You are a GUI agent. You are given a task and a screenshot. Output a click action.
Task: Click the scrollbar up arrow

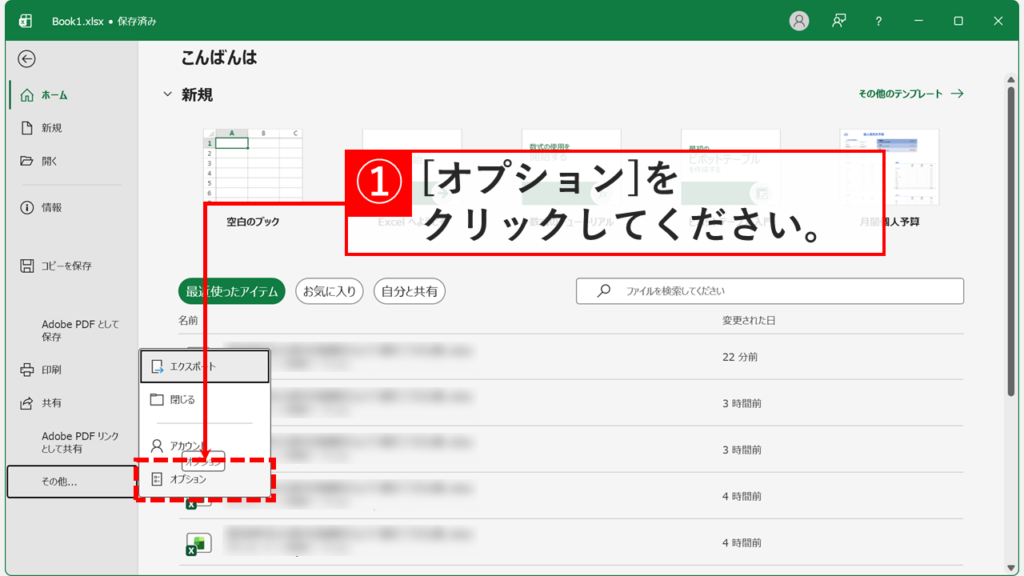(1011, 80)
